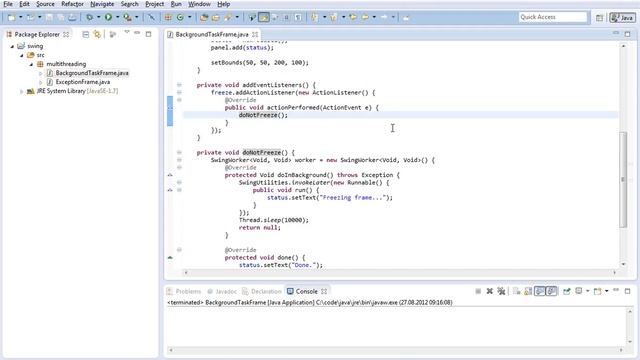The height and width of the screenshot is (360, 640).
Task: Click the editor horizontal scrollbar right arrow
Action: tap(615, 272)
